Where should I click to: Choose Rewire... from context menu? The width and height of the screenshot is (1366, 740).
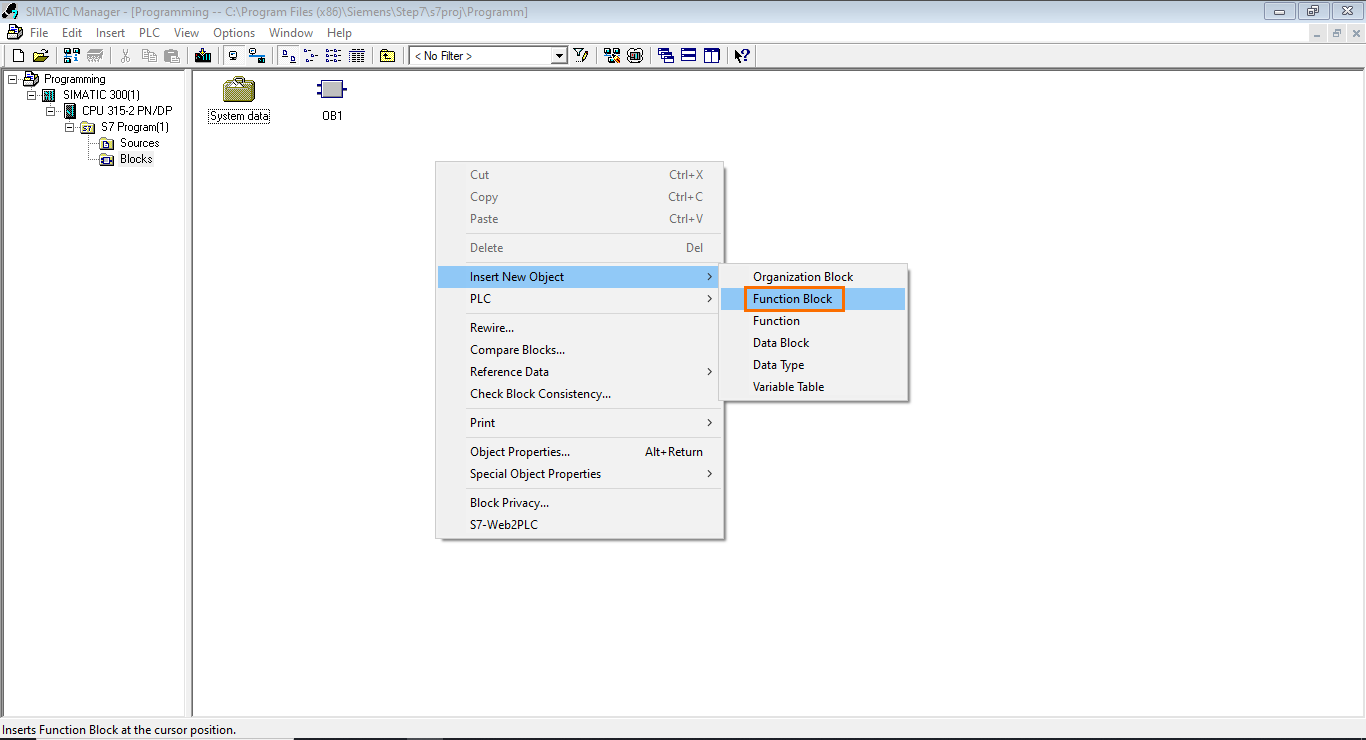click(579, 328)
